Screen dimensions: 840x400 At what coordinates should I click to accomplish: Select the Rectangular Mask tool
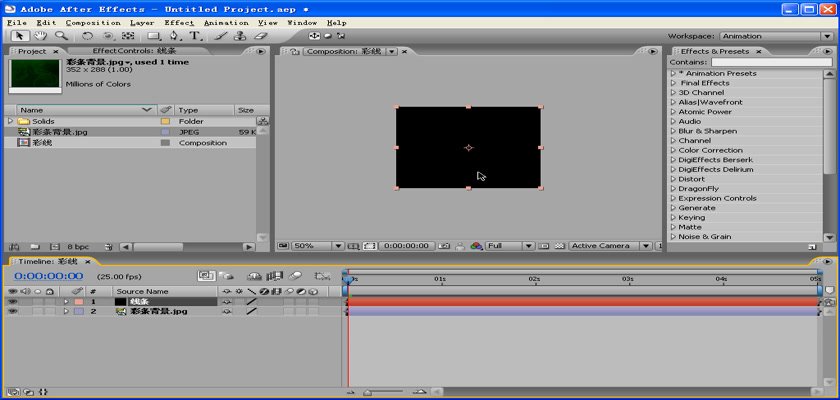154,36
